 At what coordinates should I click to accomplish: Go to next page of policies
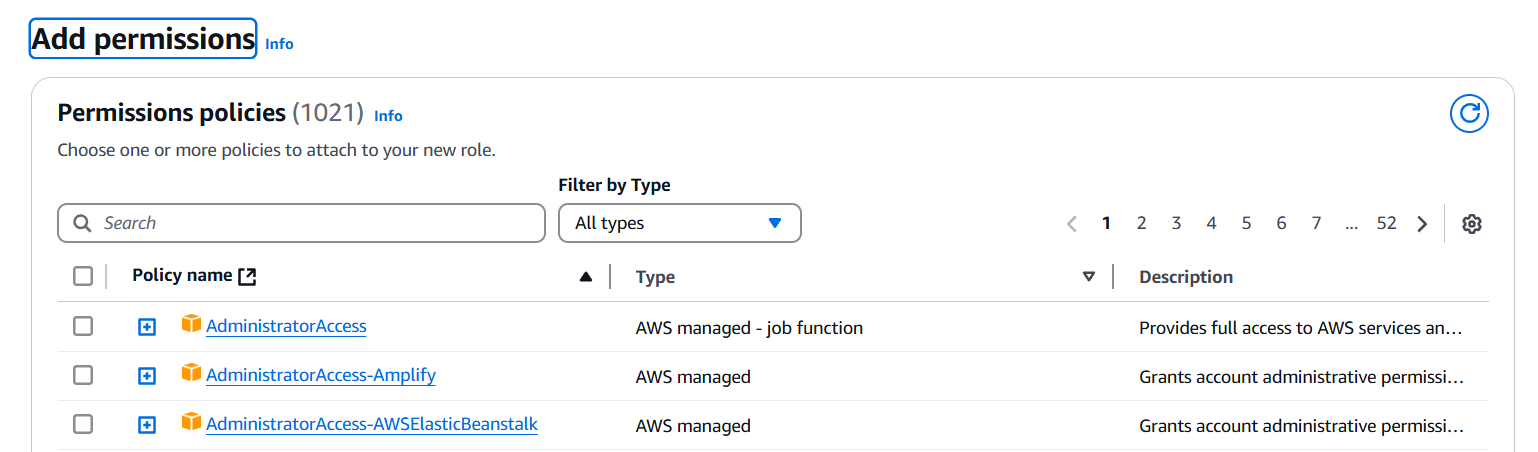pyautogui.click(x=1422, y=224)
